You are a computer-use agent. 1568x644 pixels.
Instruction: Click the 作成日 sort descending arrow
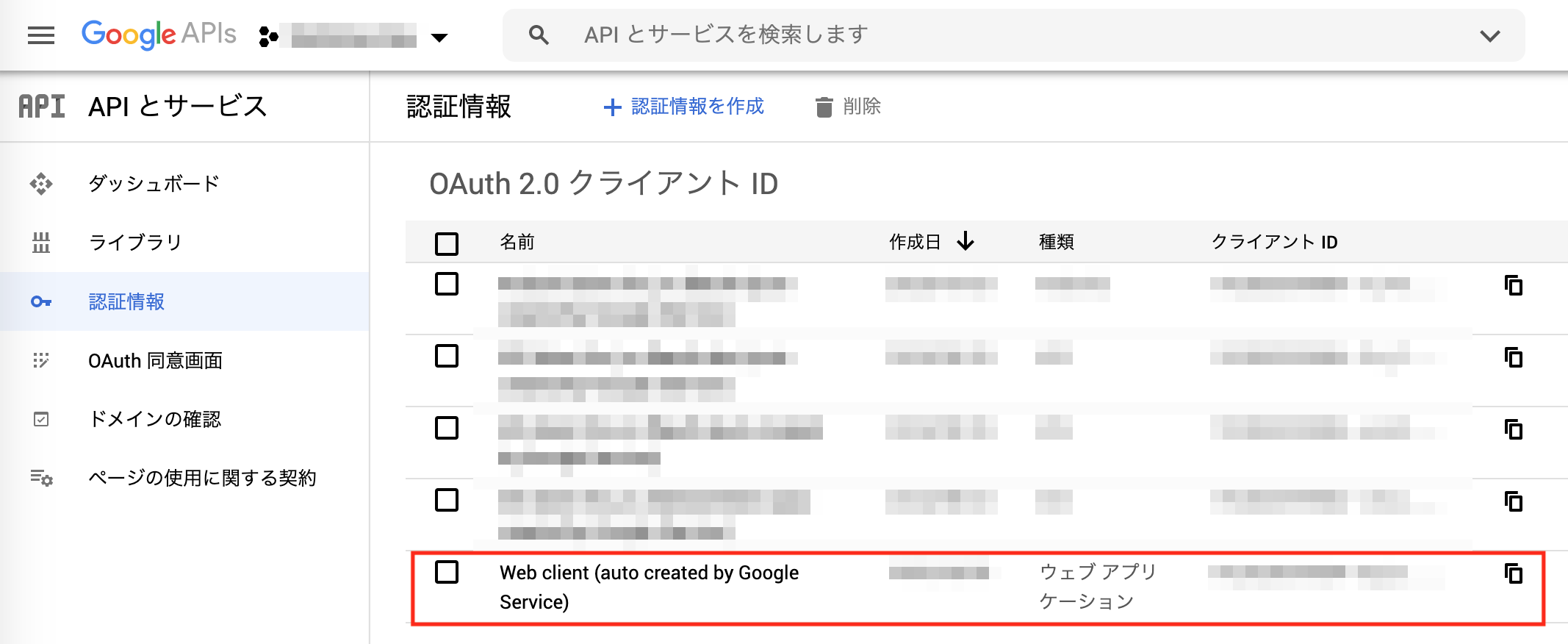pyautogui.click(x=965, y=241)
